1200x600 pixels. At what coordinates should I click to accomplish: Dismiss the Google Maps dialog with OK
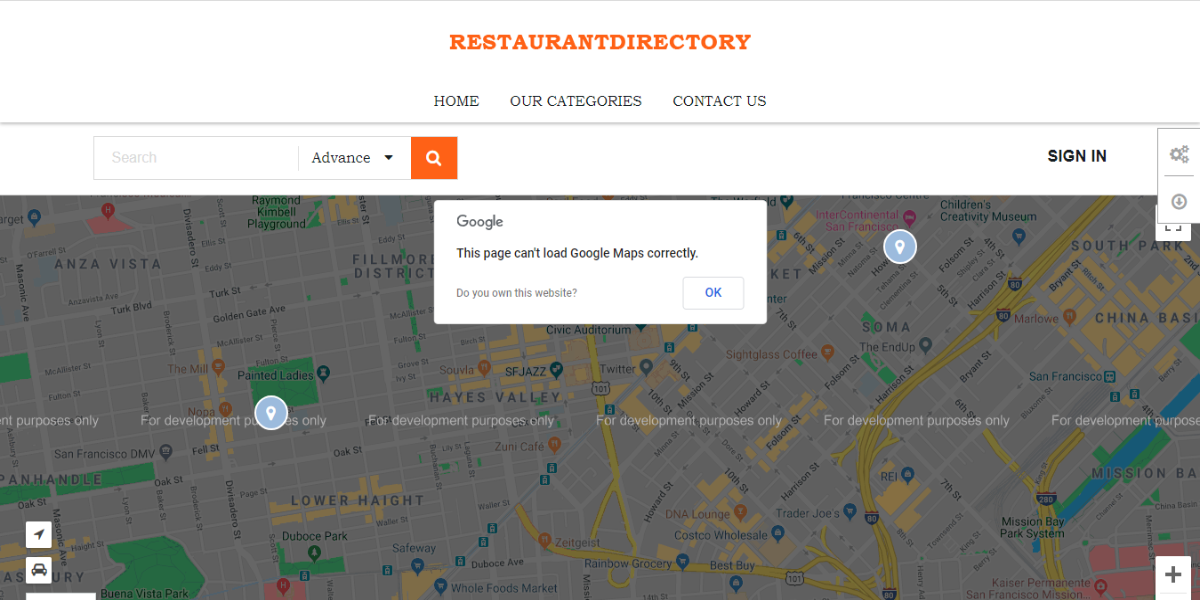(713, 293)
